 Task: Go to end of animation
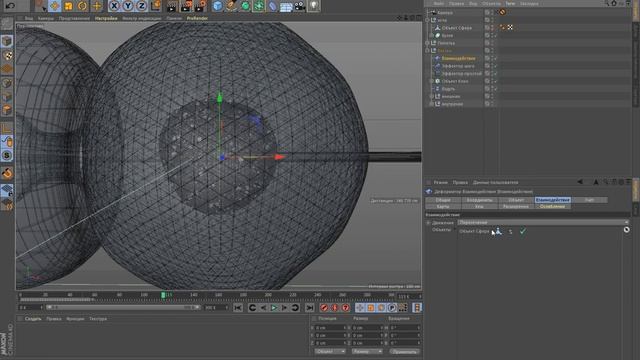pos(310,307)
